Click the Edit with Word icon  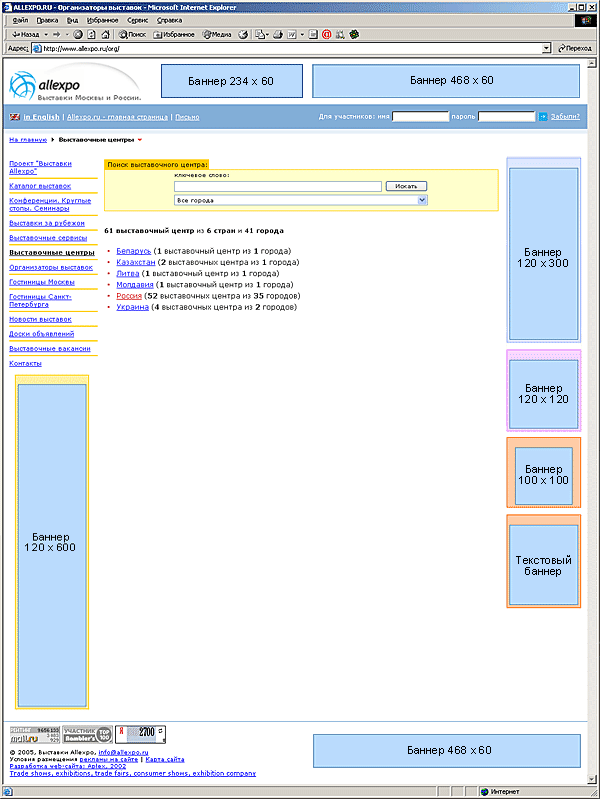(292, 35)
